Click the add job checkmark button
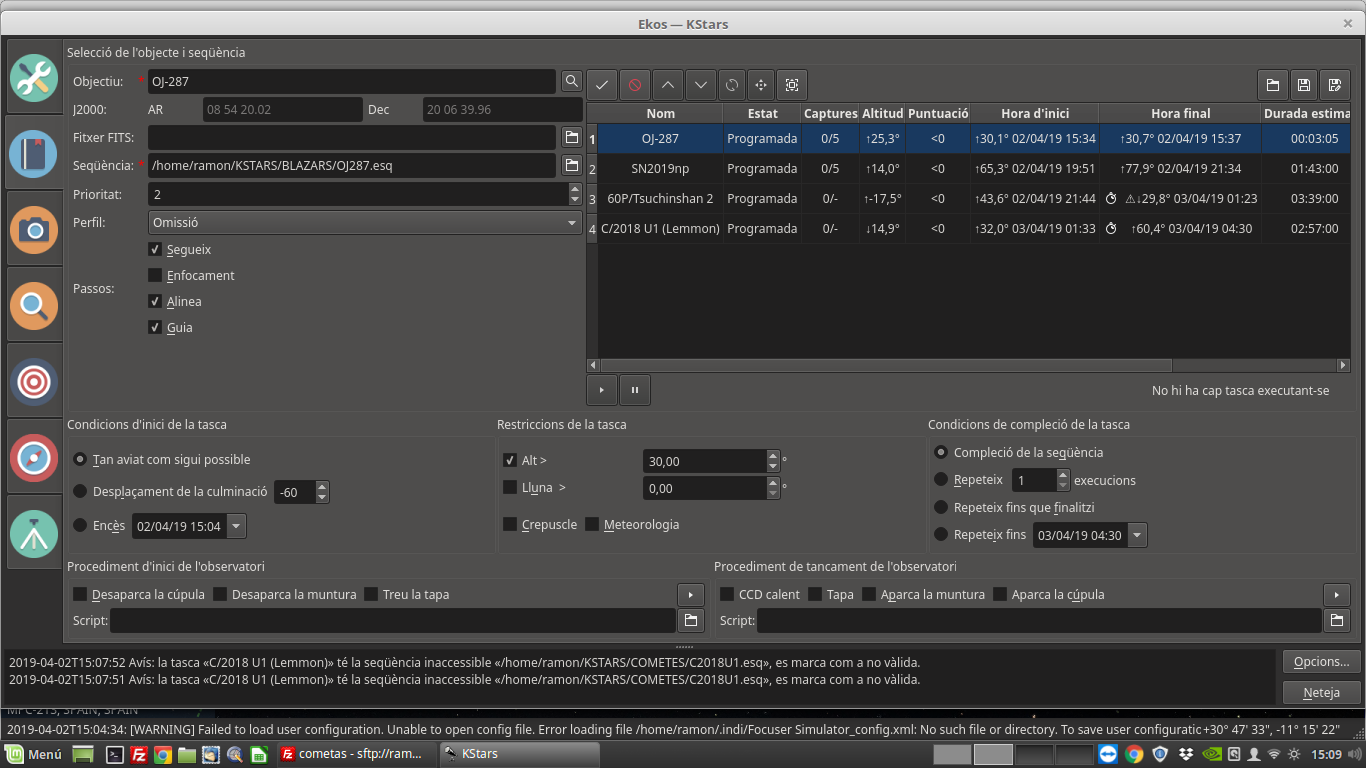 602,85
